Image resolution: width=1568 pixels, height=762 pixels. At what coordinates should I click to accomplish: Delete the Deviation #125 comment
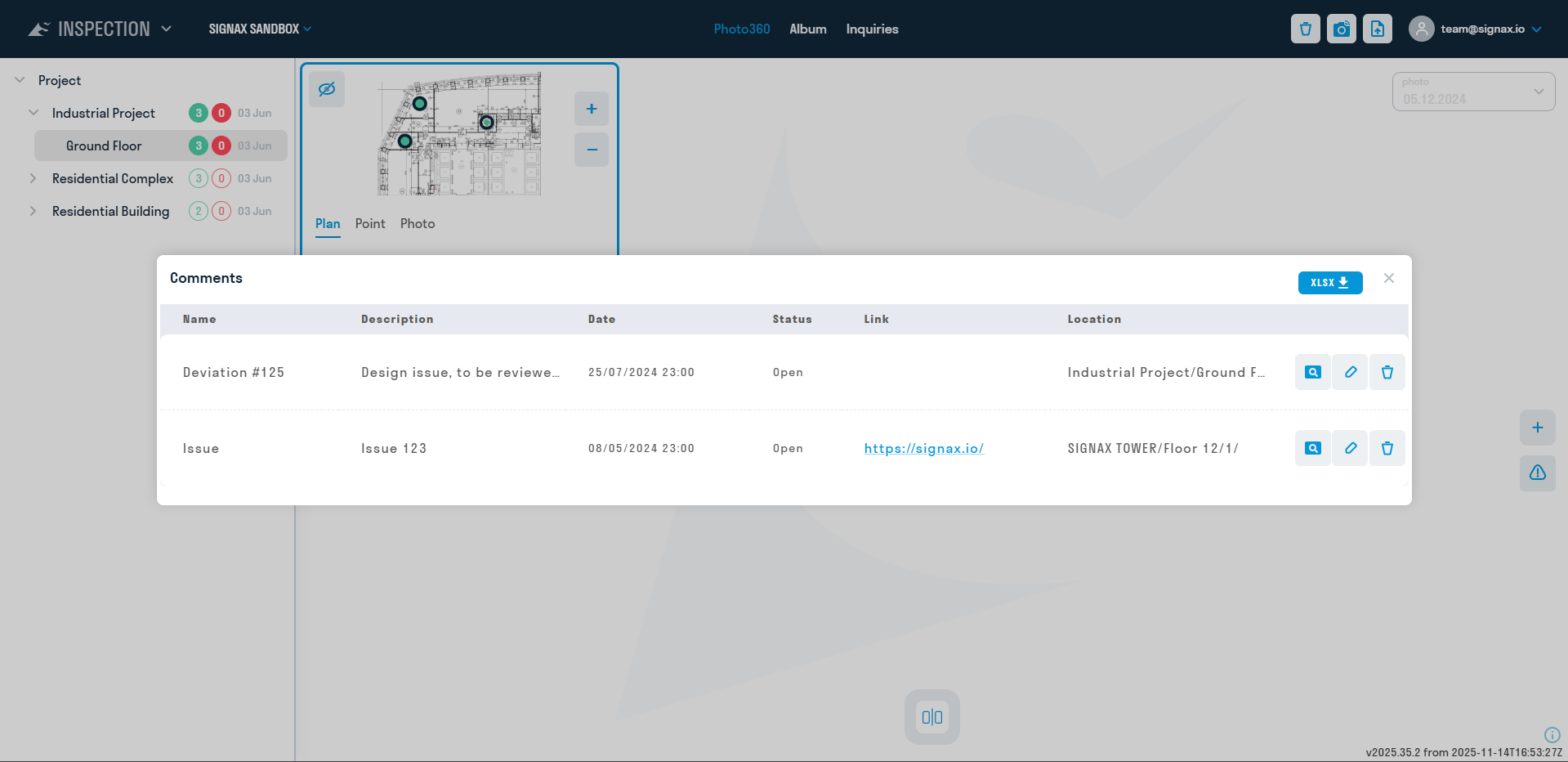tap(1387, 372)
